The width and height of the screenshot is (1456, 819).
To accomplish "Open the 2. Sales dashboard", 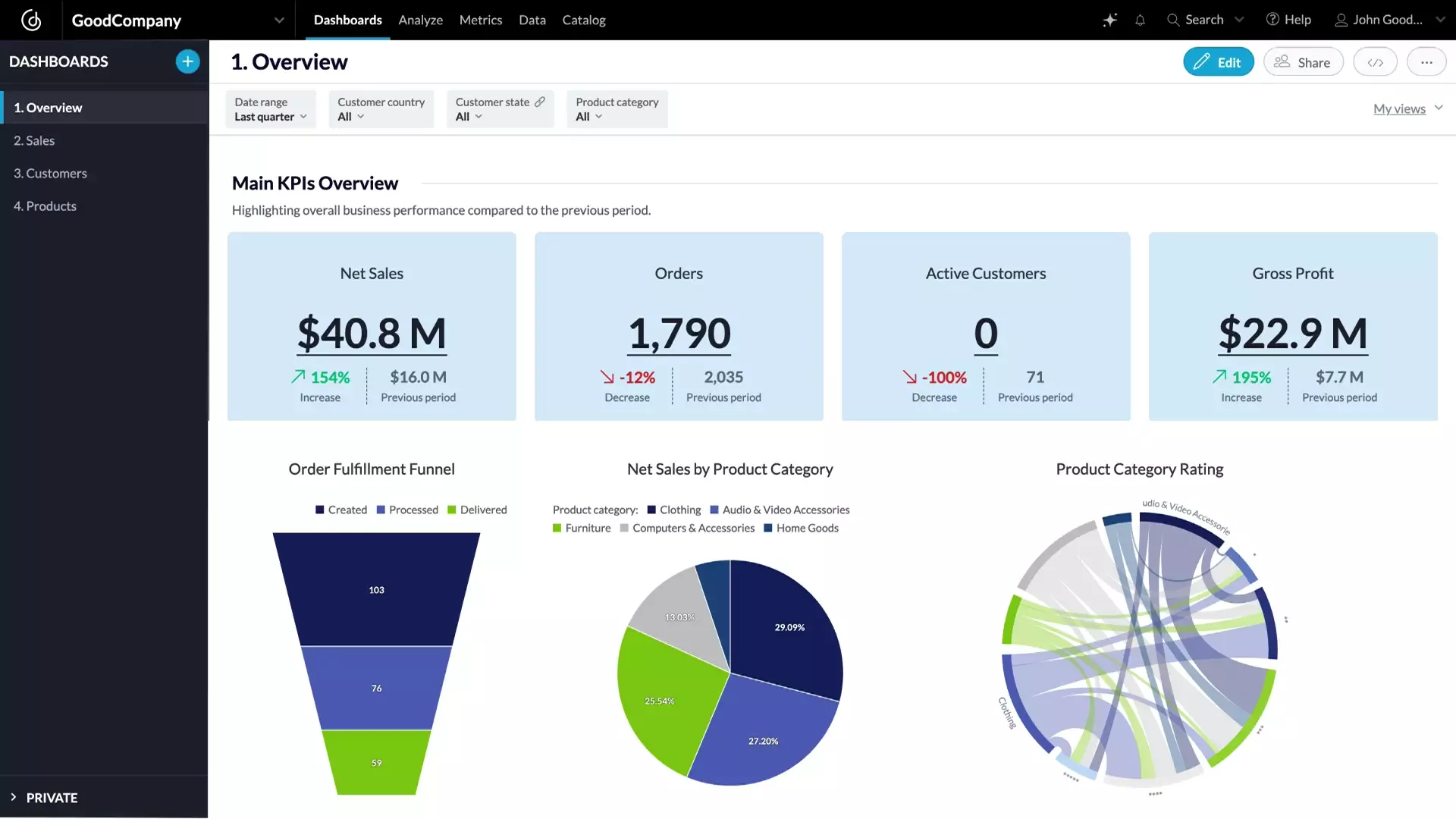I will (34, 140).
